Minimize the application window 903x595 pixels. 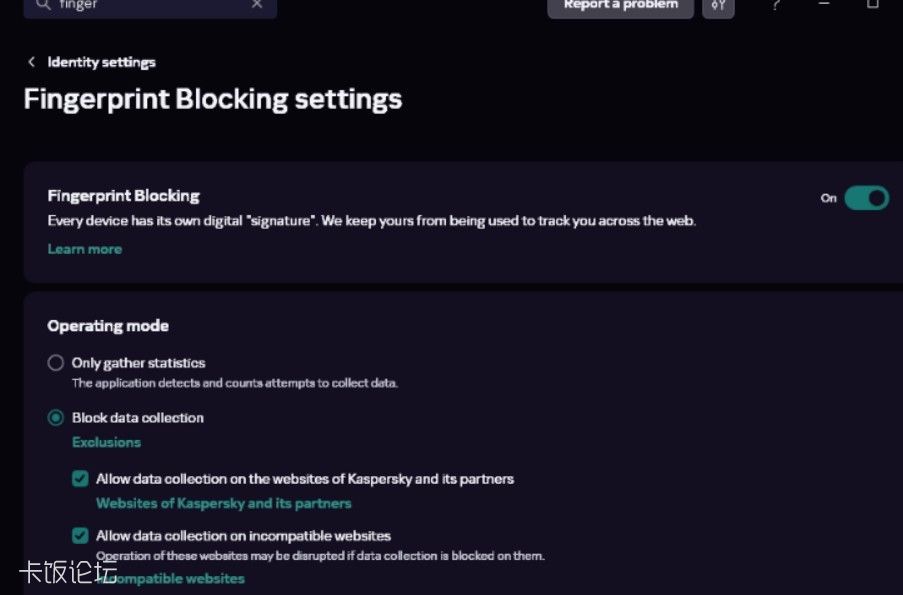(x=824, y=5)
